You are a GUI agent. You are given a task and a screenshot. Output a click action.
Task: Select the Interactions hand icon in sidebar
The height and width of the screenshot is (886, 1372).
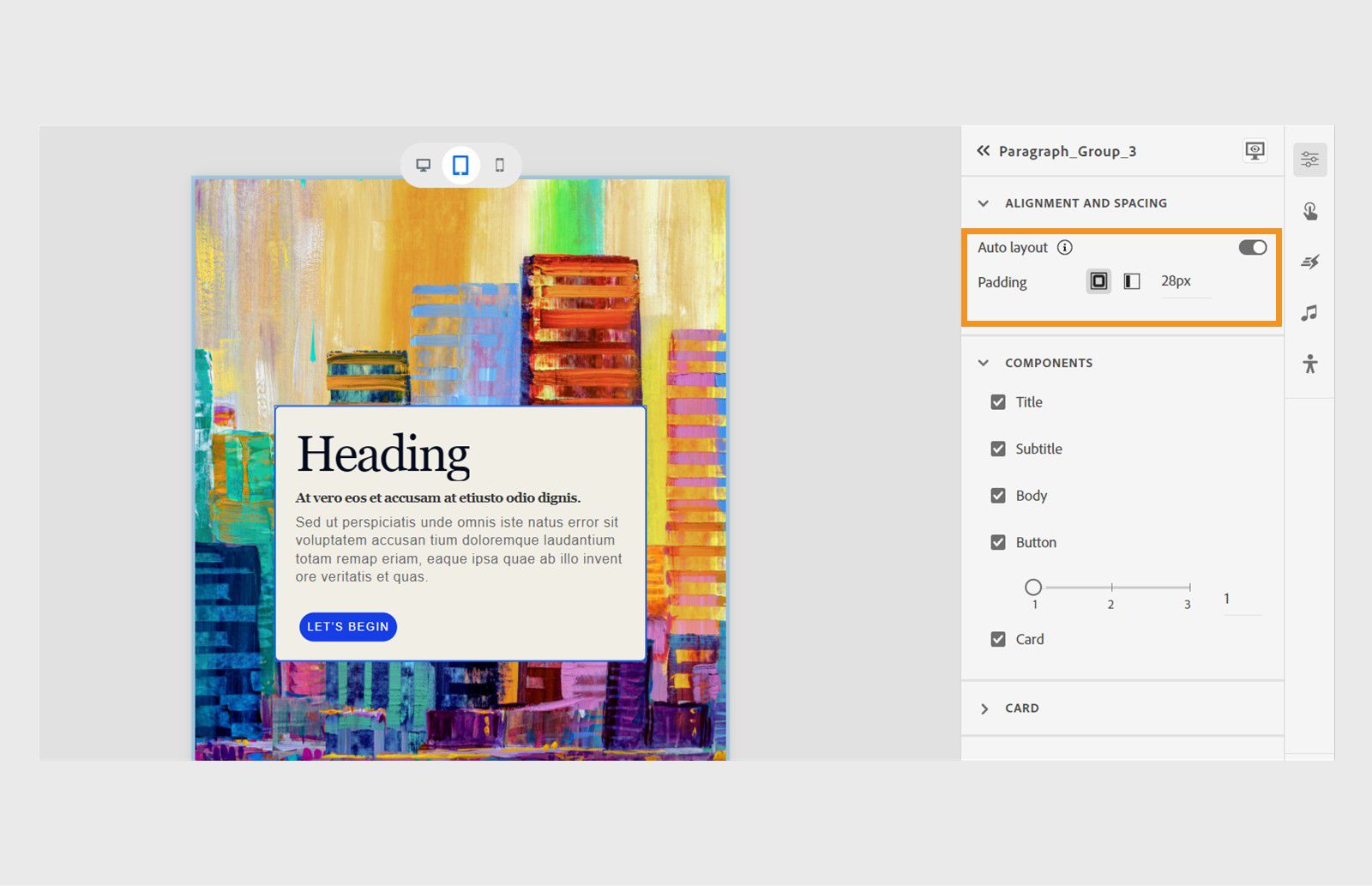point(1309,211)
